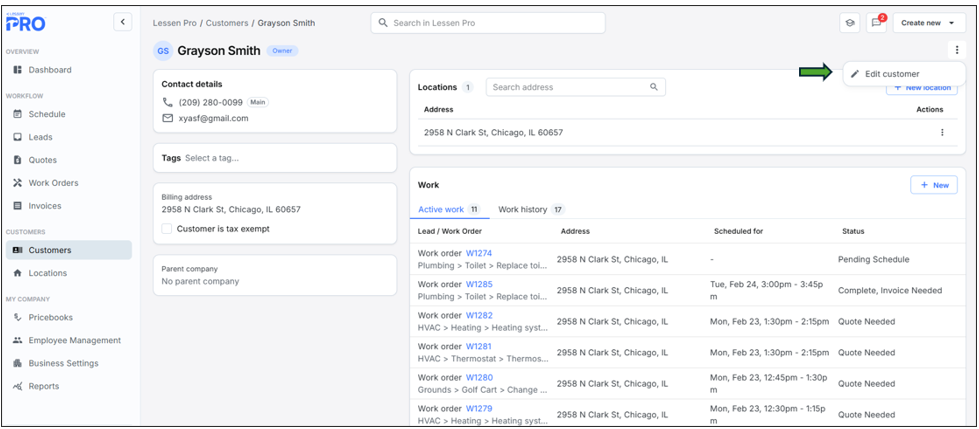Open the customer page three-dot options menu
This screenshot has height=429, width=979.
(957, 50)
